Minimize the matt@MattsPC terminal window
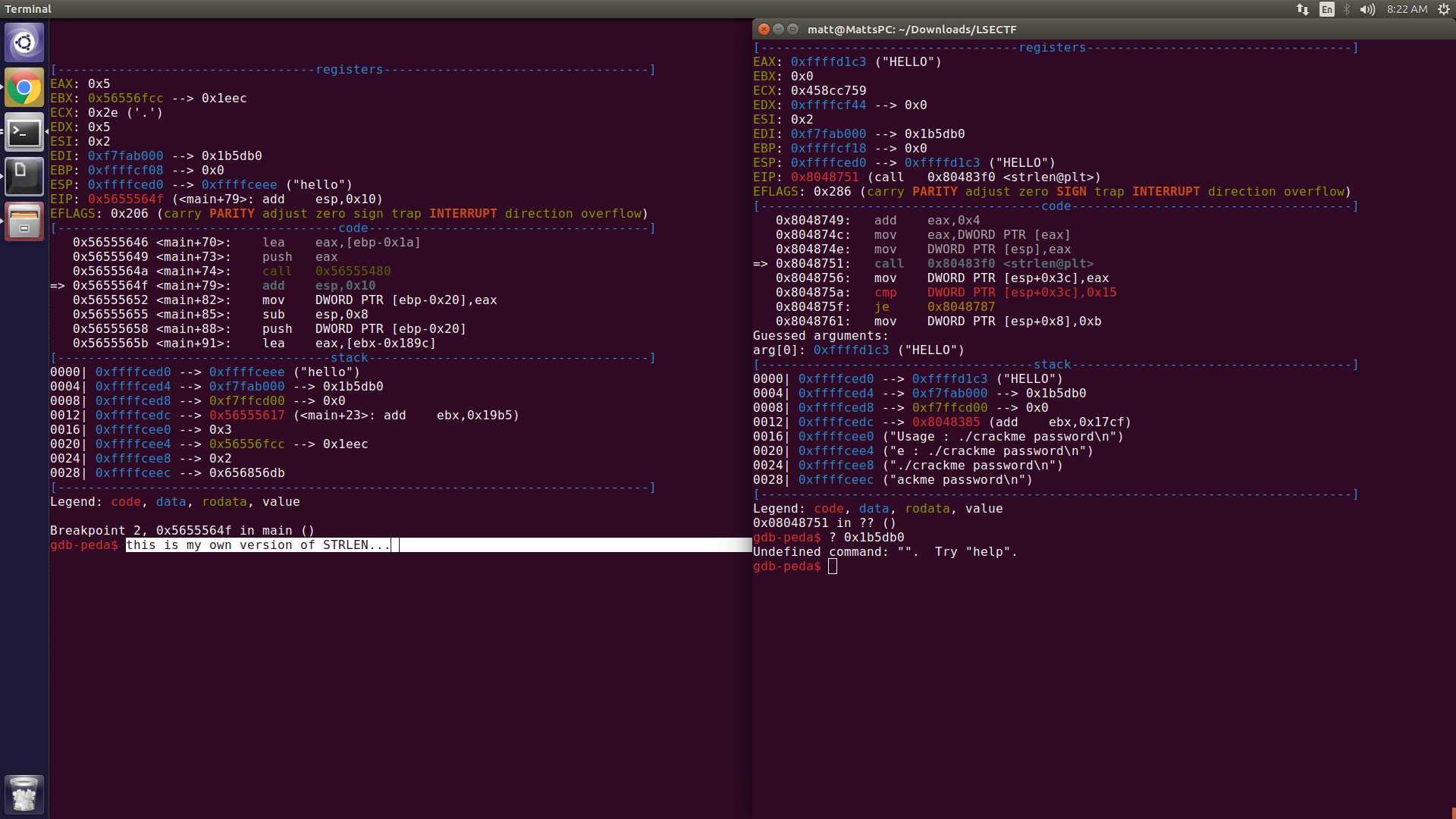 click(x=779, y=30)
